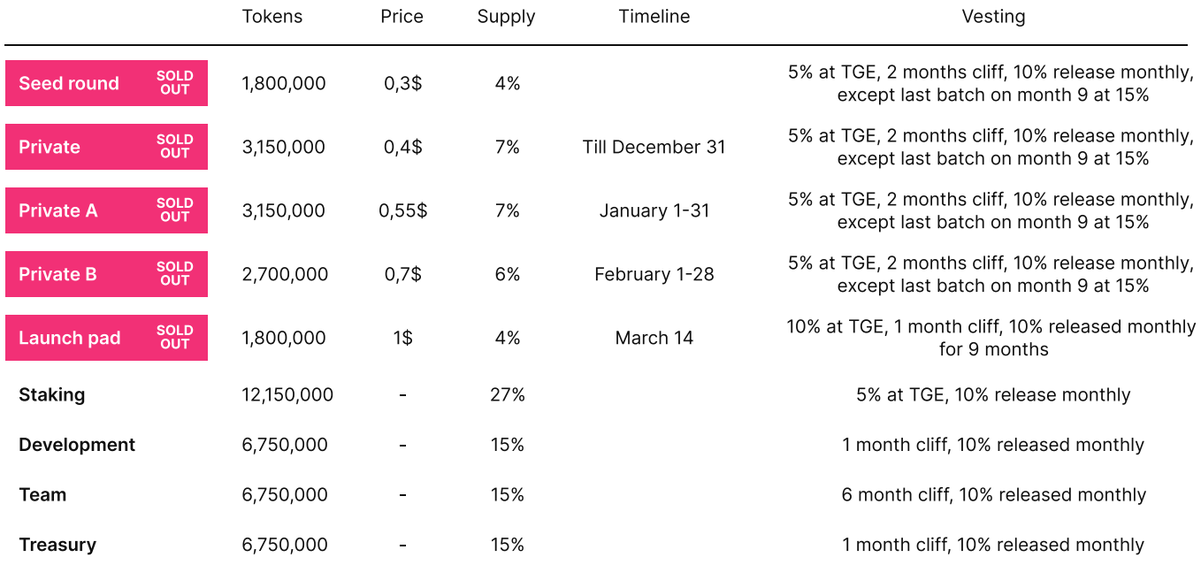Select the Private B pink badge
Viewport: 1200px width, 565px height.
106,274
